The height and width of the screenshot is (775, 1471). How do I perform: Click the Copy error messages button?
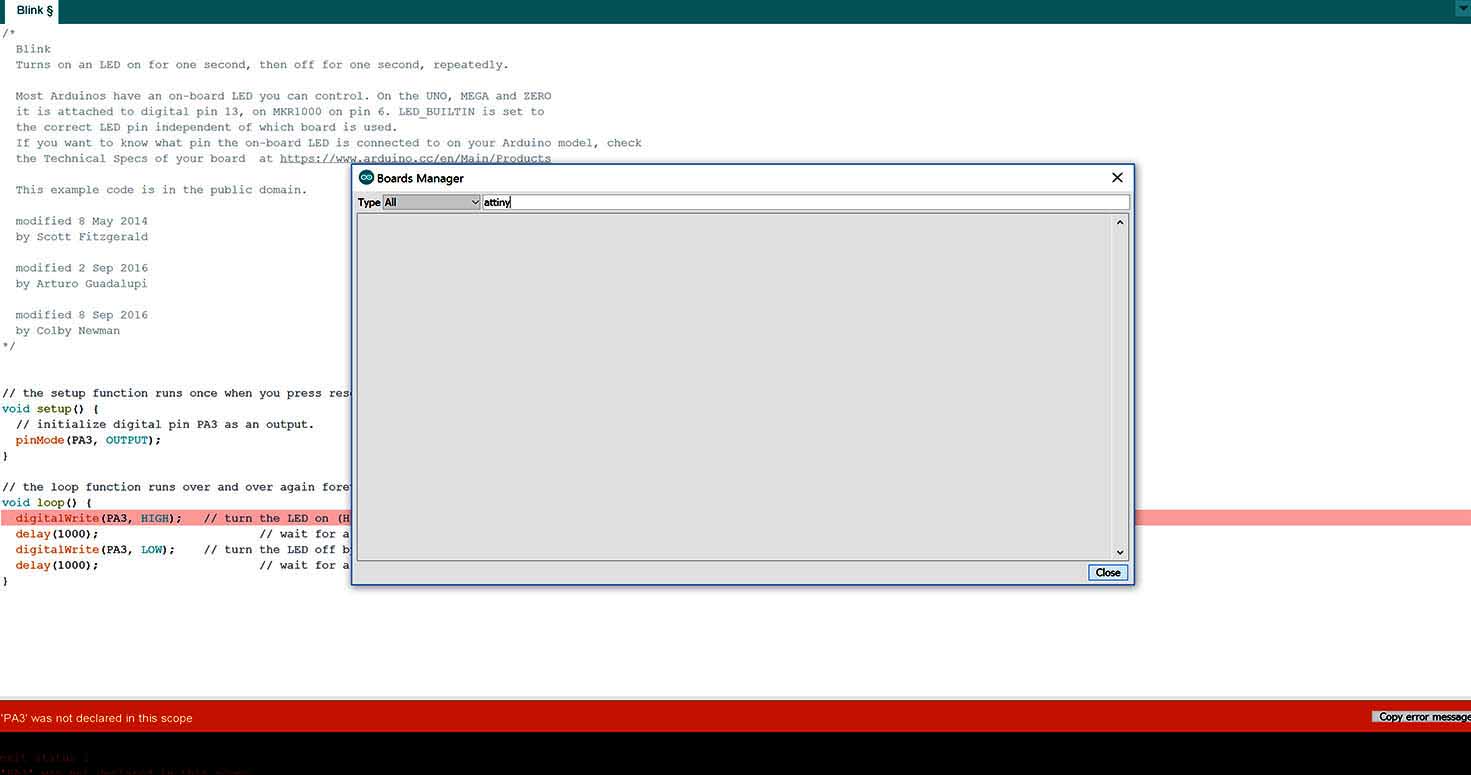point(1423,717)
